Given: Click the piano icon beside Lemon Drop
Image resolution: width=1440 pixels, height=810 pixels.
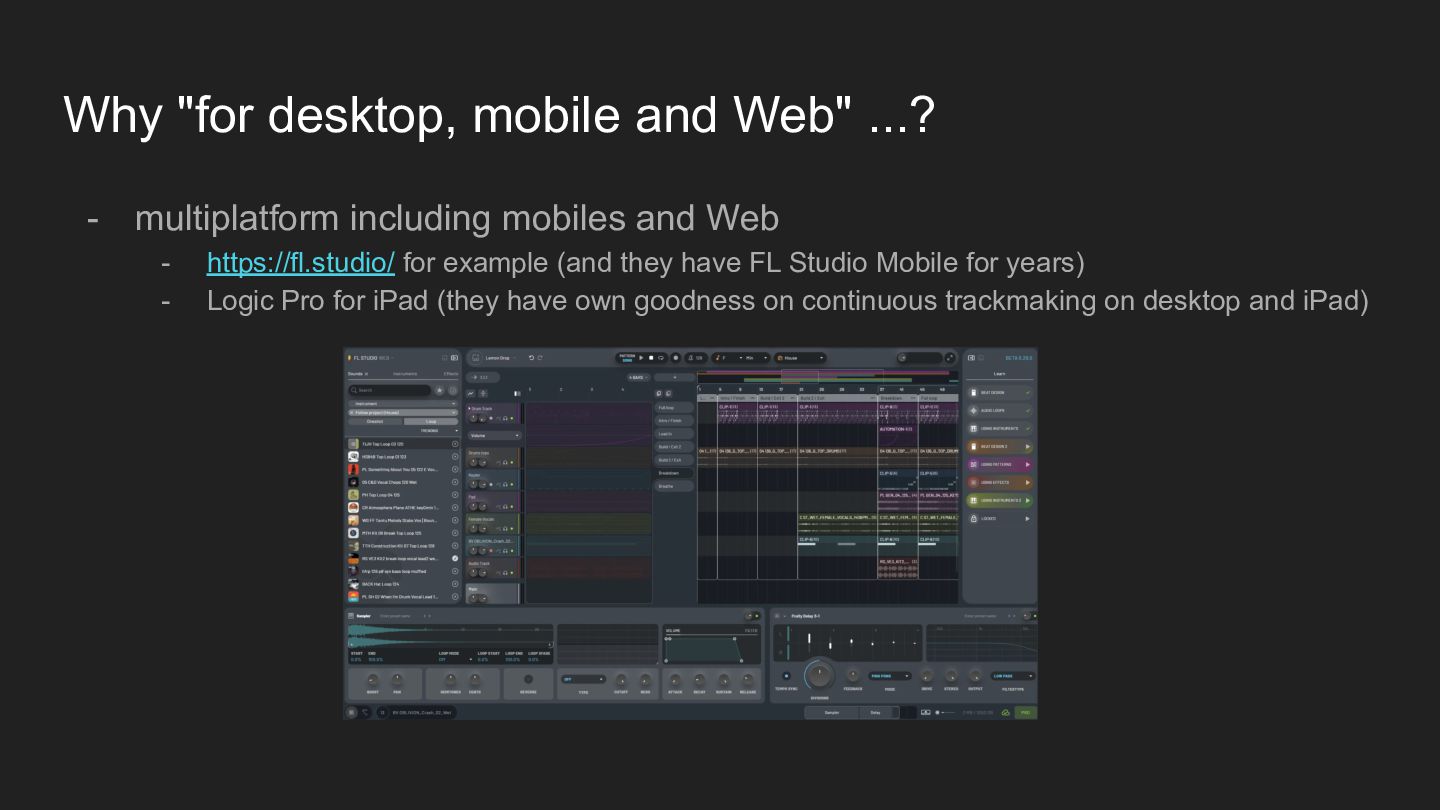Looking at the screenshot, I should [475, 357].
